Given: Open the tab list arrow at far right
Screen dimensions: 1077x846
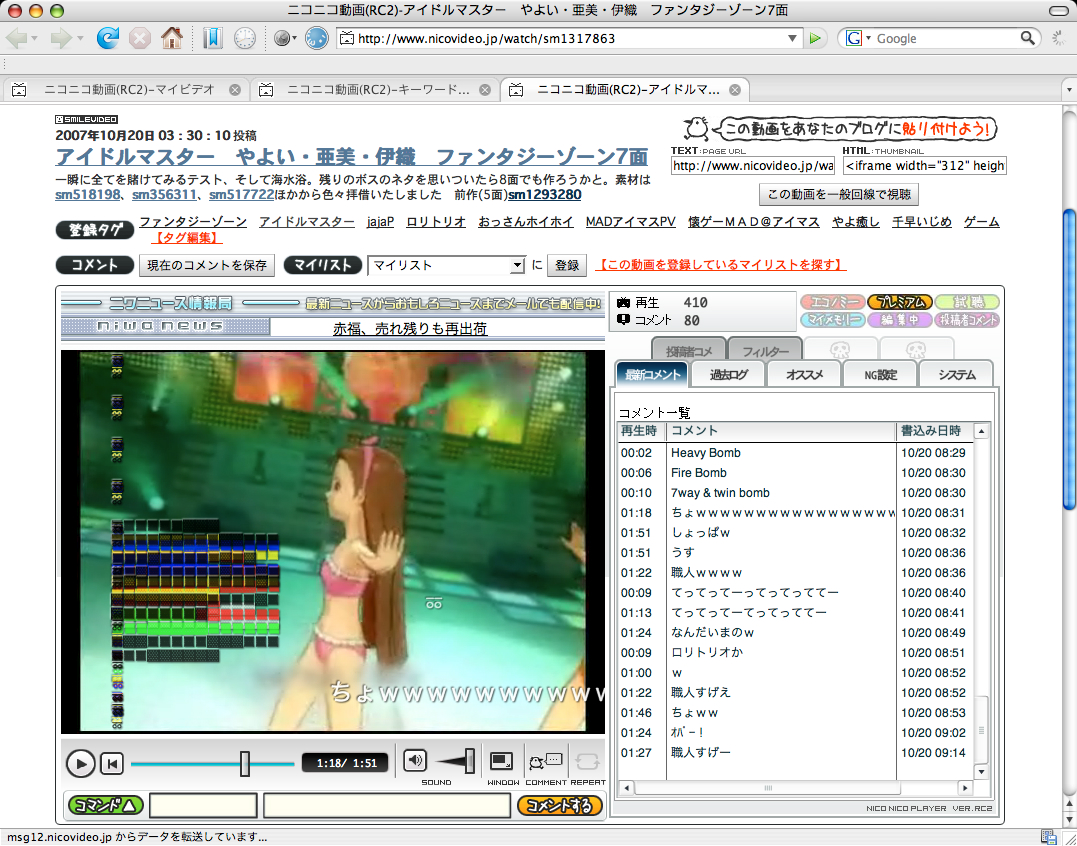Looking at the screenshot, I should 1068,90.
